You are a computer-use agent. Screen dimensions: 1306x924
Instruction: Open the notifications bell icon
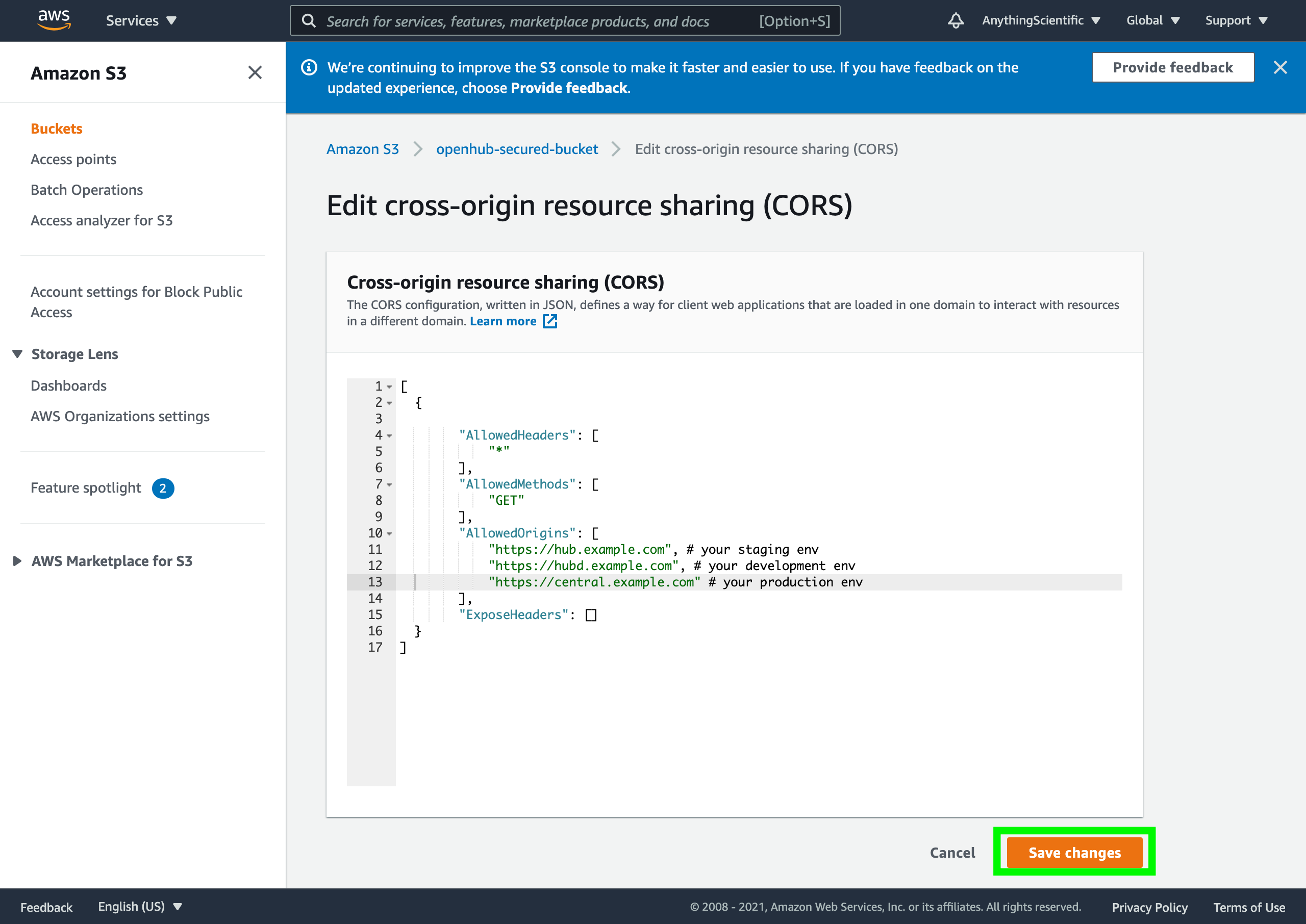click(956, 20)
